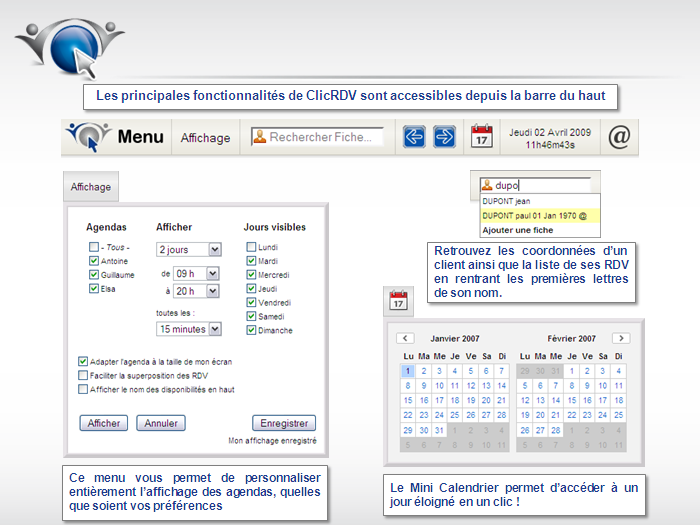Screen dimensions: 700x525
Task: Click the Janvier 2007 month title
Action: (455, 338)
